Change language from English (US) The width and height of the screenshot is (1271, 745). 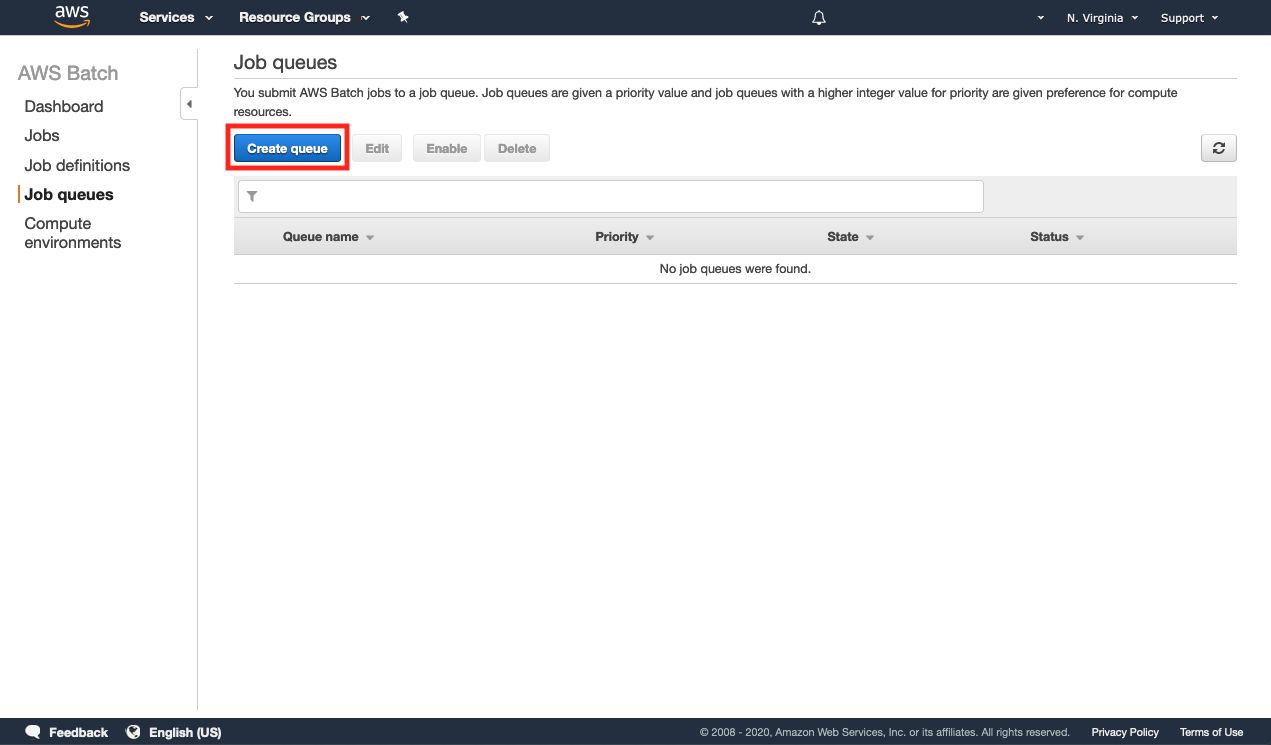(174, 732)
